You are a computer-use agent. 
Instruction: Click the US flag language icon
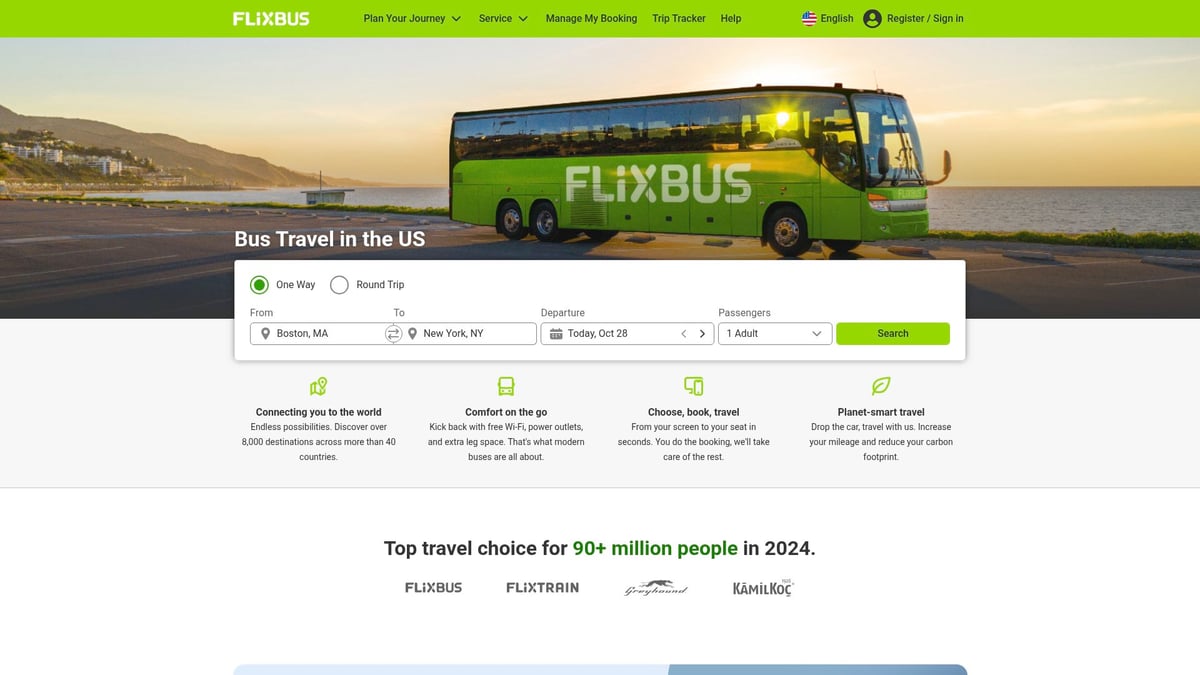coord(809,18)
